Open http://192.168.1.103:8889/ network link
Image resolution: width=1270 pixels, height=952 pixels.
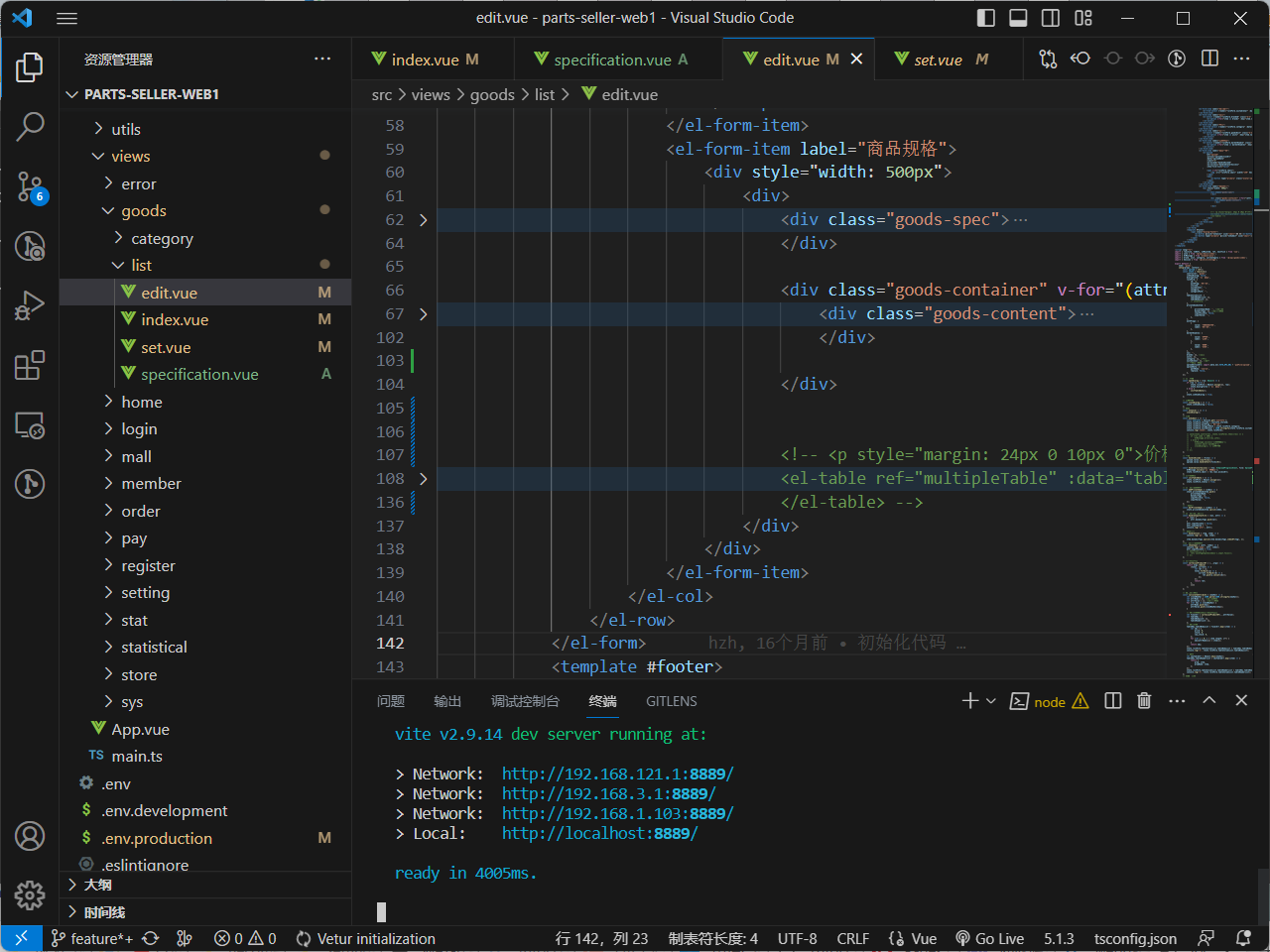[x=617, y=814]
